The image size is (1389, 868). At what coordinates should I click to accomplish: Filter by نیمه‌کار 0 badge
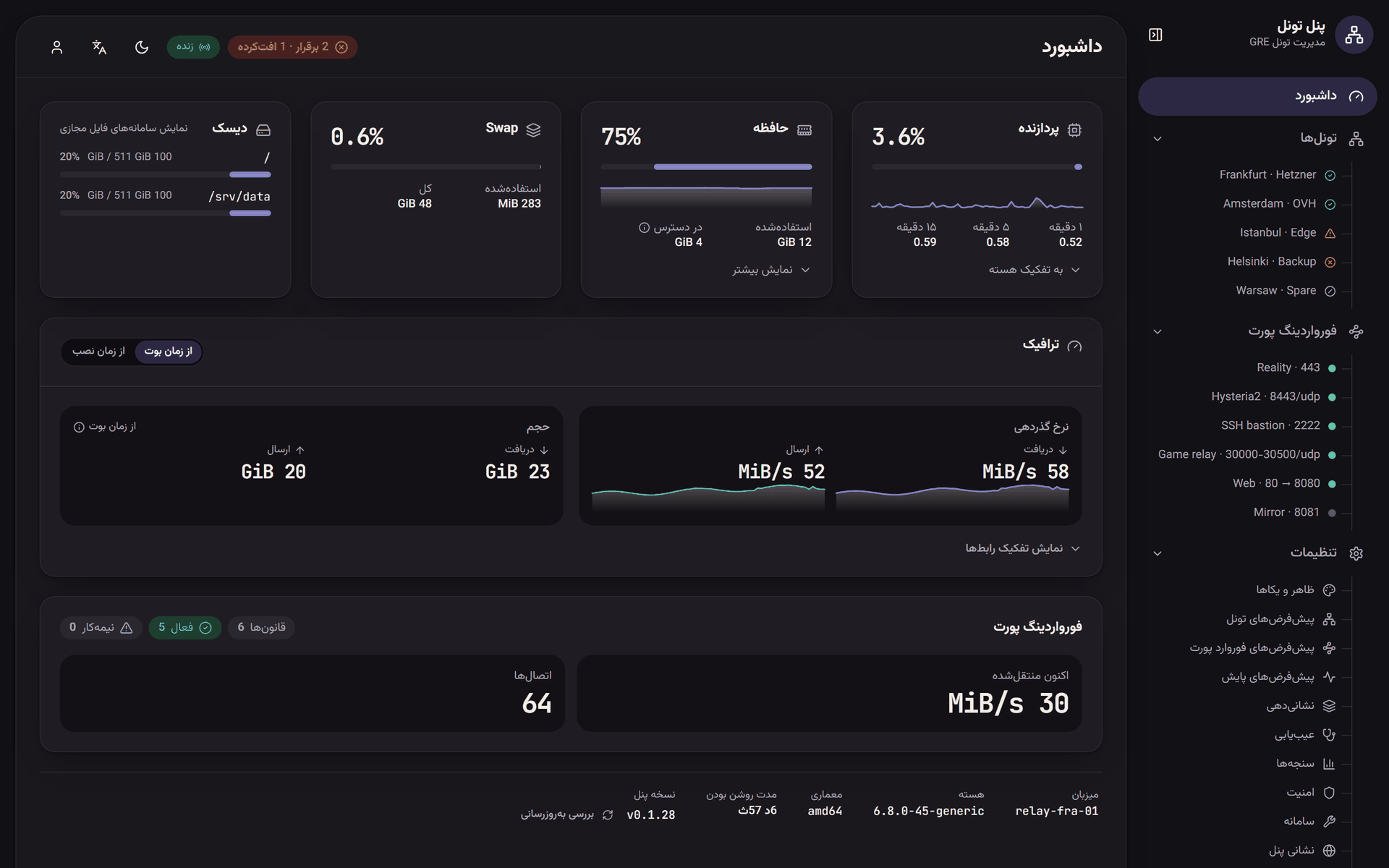(x=101, y=627)
